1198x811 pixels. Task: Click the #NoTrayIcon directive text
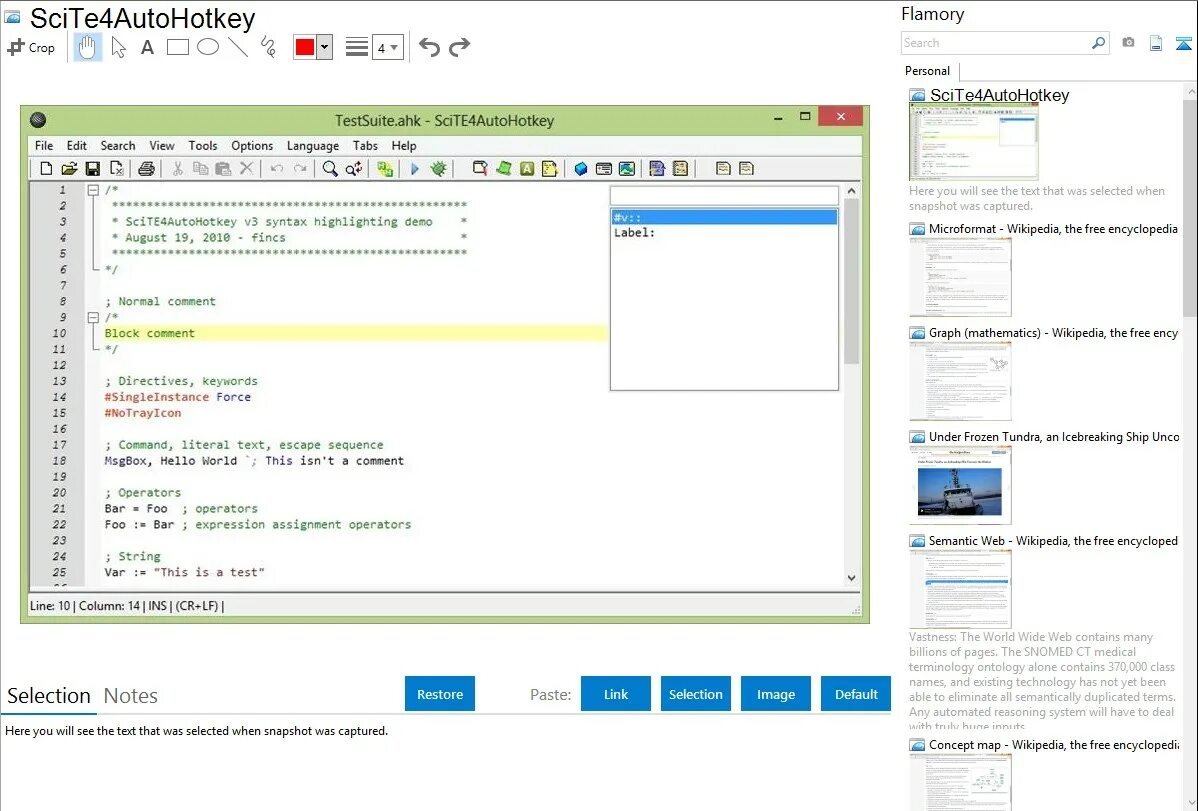point(143,413)
